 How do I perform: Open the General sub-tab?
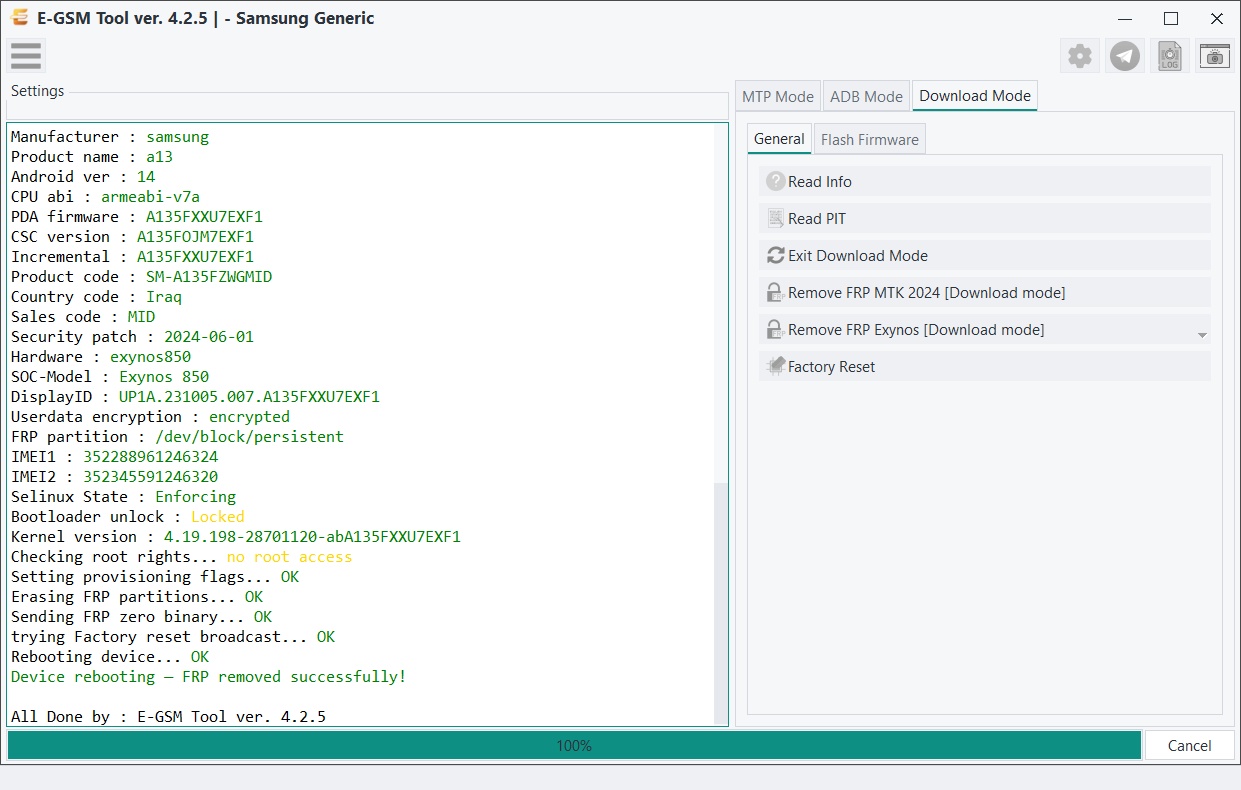coord(779,139)
